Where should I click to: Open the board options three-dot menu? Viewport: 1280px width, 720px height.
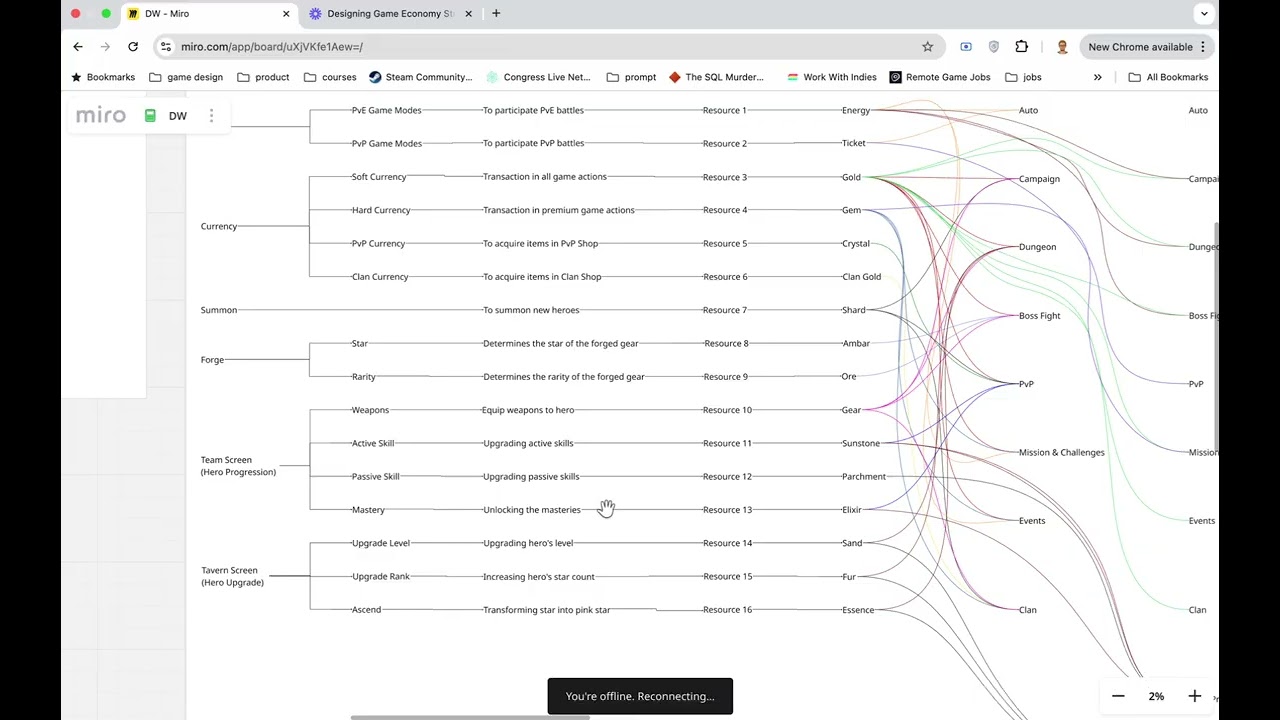(211, 116)
